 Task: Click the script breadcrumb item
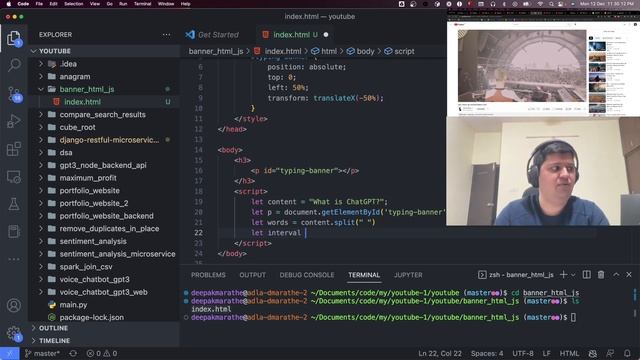coord(399,51)
